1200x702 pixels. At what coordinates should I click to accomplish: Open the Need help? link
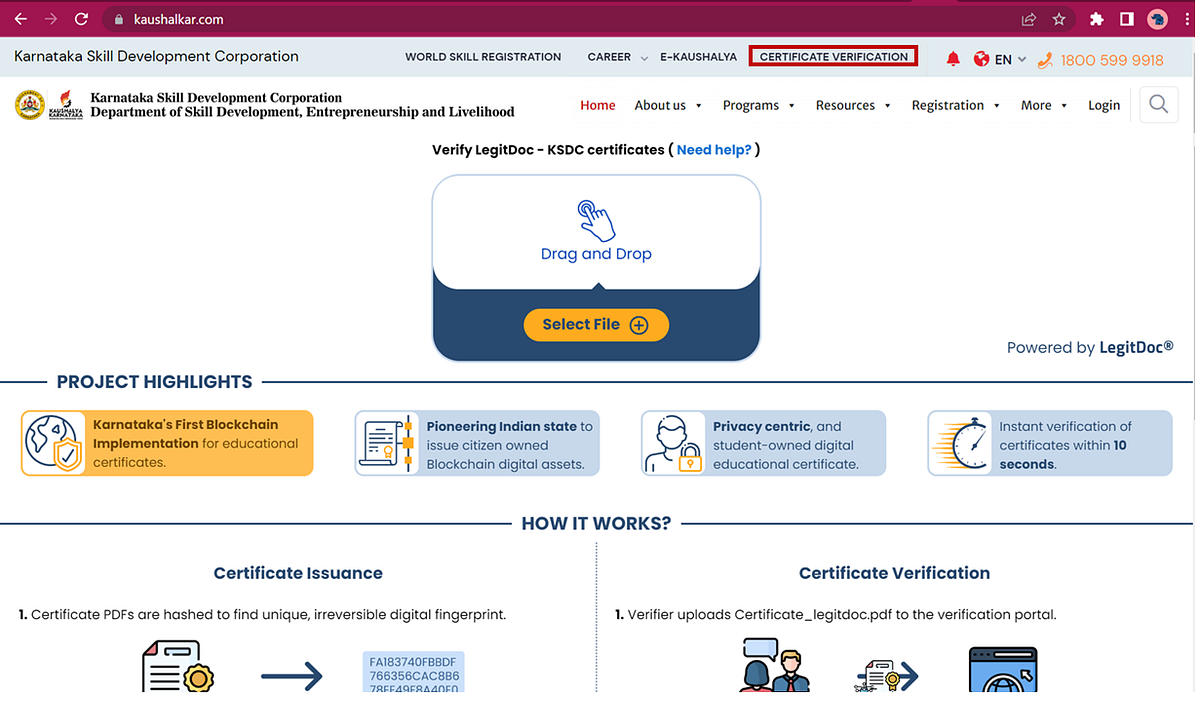click(714, 148)
